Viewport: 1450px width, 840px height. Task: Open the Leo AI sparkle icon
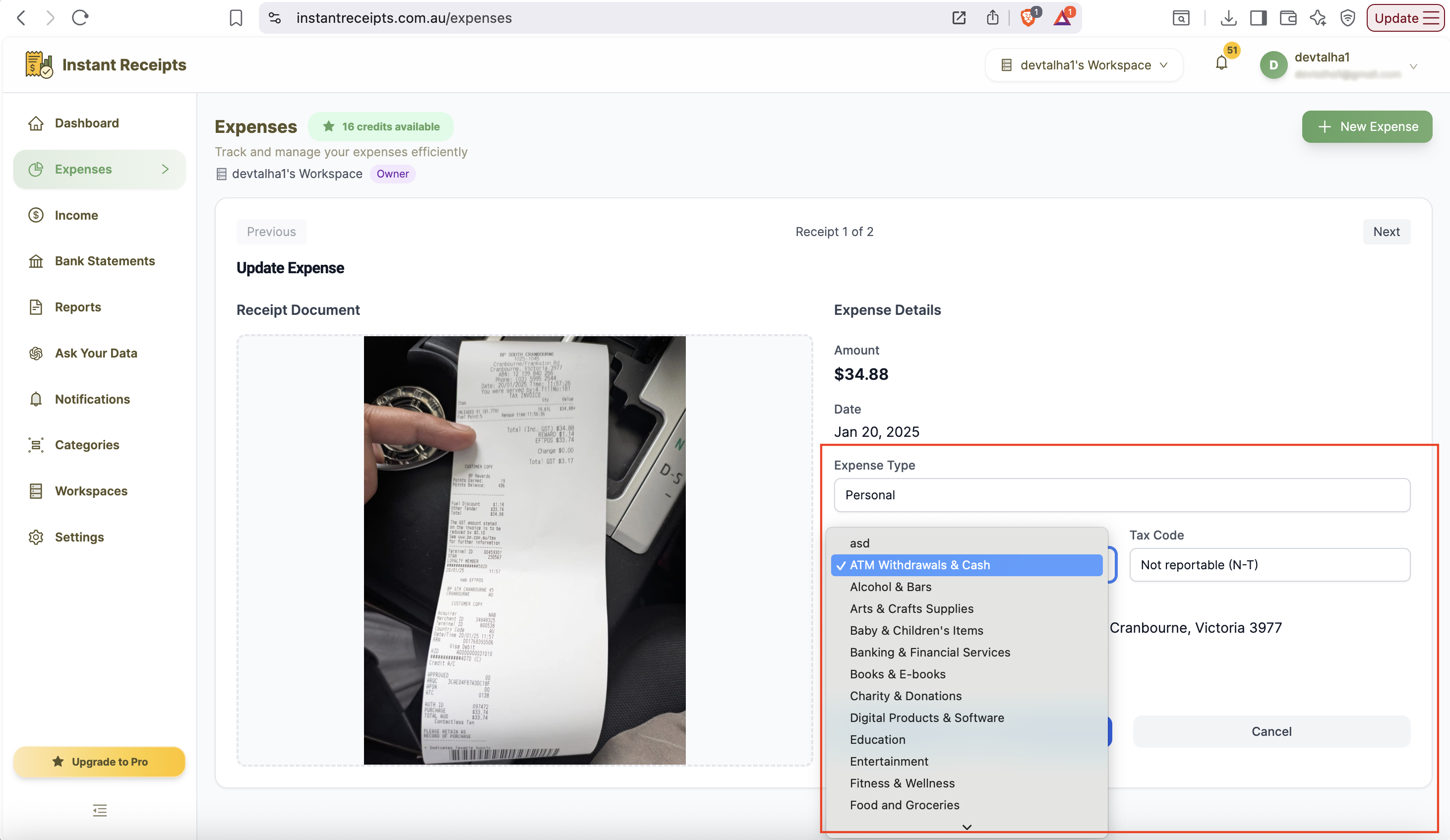pos(1318,18)
